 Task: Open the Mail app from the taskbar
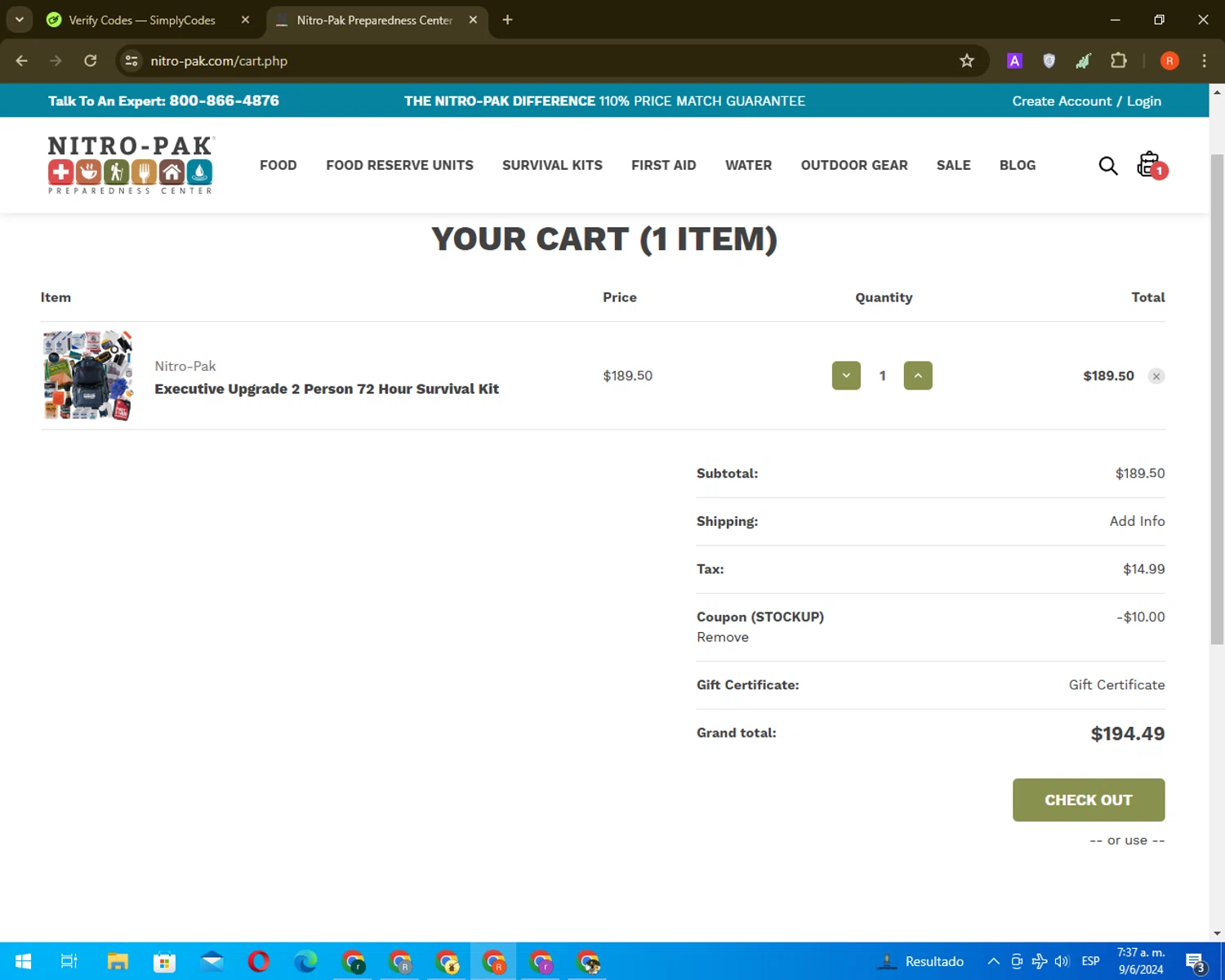[212, 961]
